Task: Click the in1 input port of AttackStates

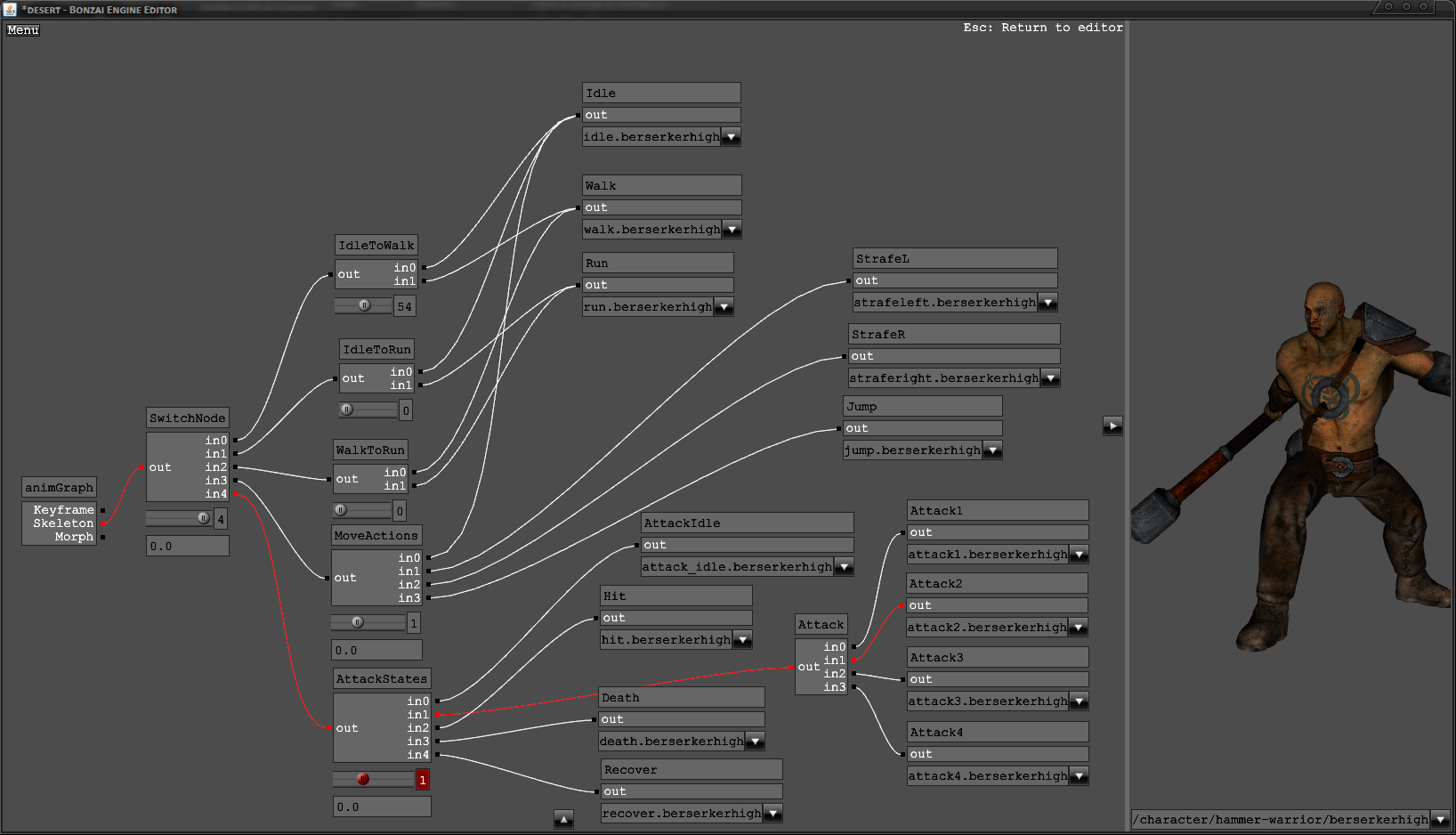Action: pyautogui.click(x=437, y=715)
